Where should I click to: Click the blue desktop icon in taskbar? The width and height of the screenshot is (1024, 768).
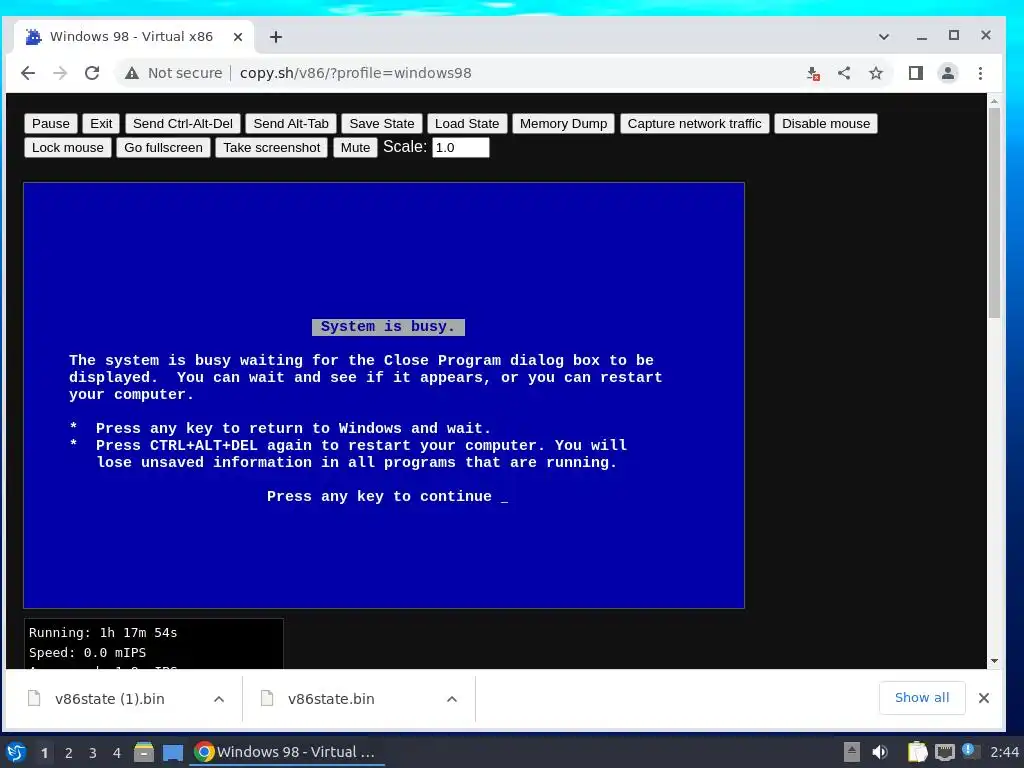click(173, 753)
